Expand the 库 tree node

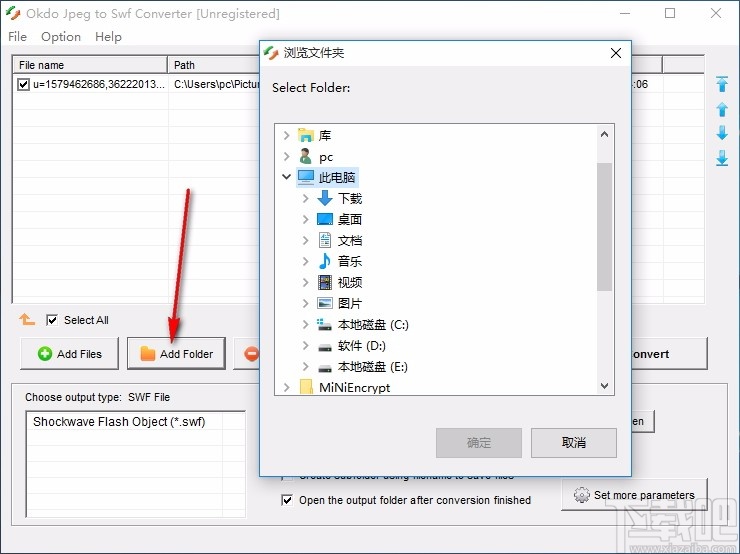click(286, 135)
